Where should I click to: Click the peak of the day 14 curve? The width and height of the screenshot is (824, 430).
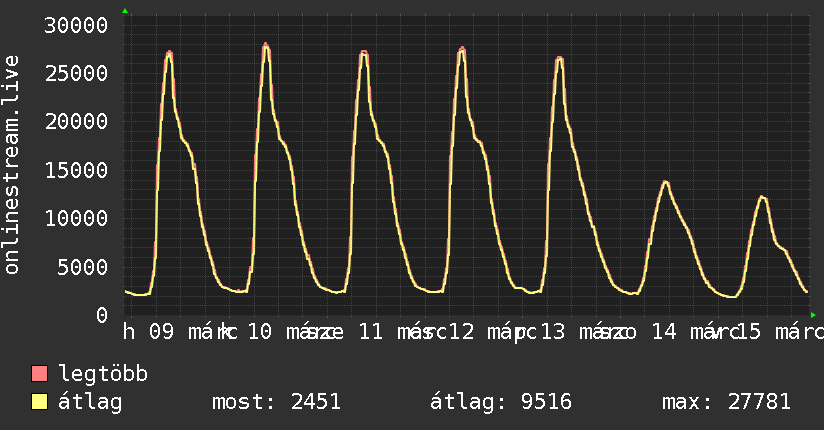click(665, 182)
